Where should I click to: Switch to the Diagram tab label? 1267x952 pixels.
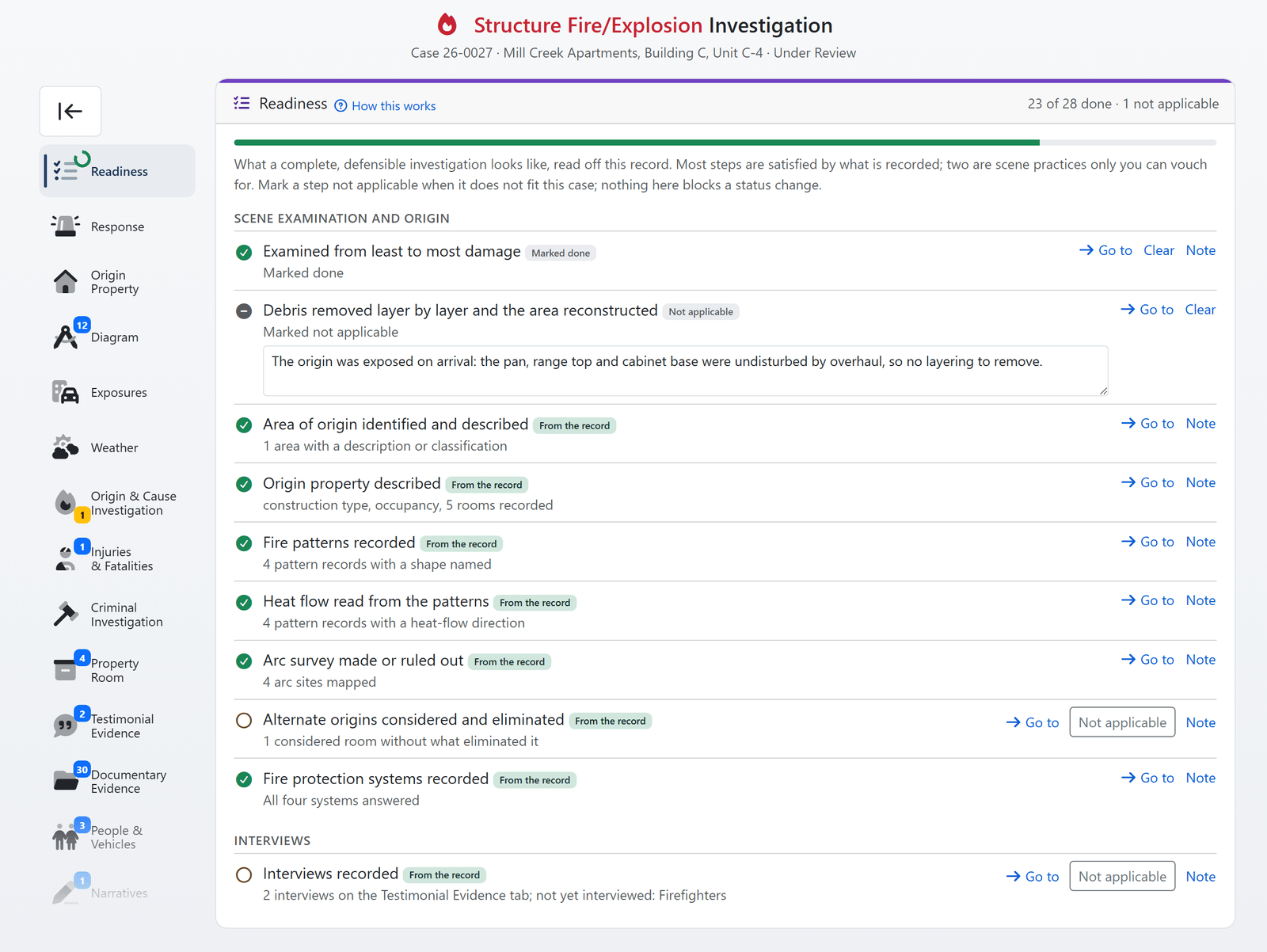tap(115, 337)
